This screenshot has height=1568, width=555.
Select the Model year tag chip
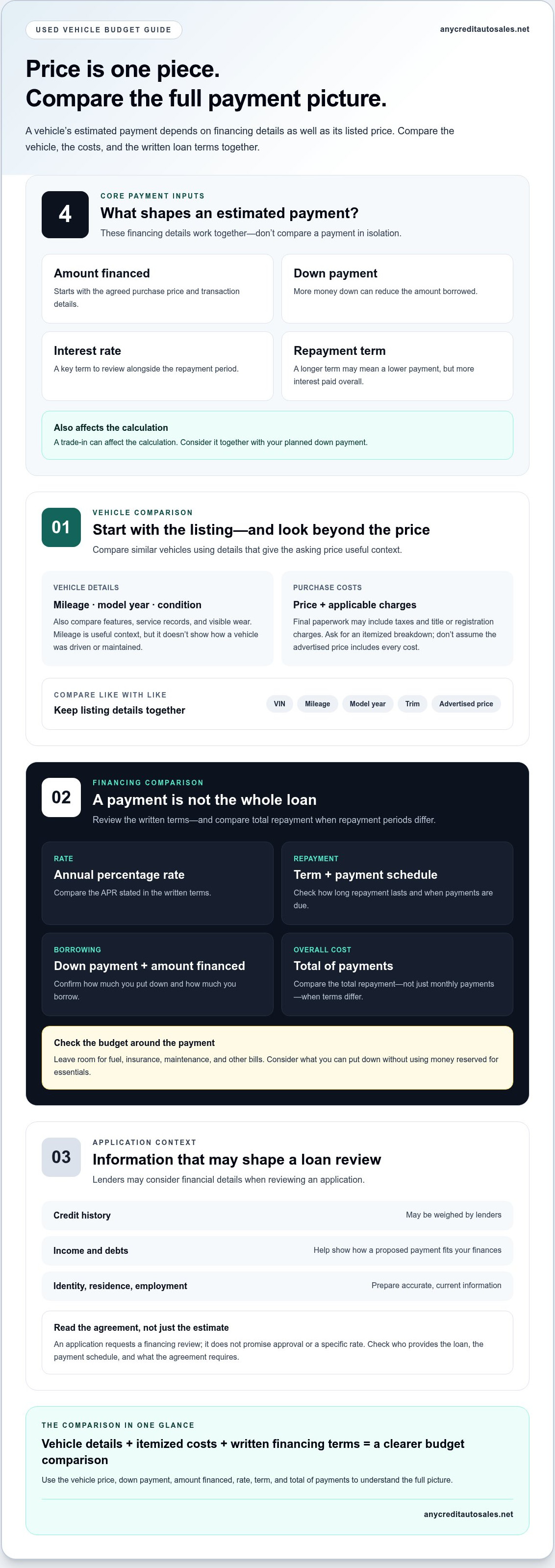point(368,704)
